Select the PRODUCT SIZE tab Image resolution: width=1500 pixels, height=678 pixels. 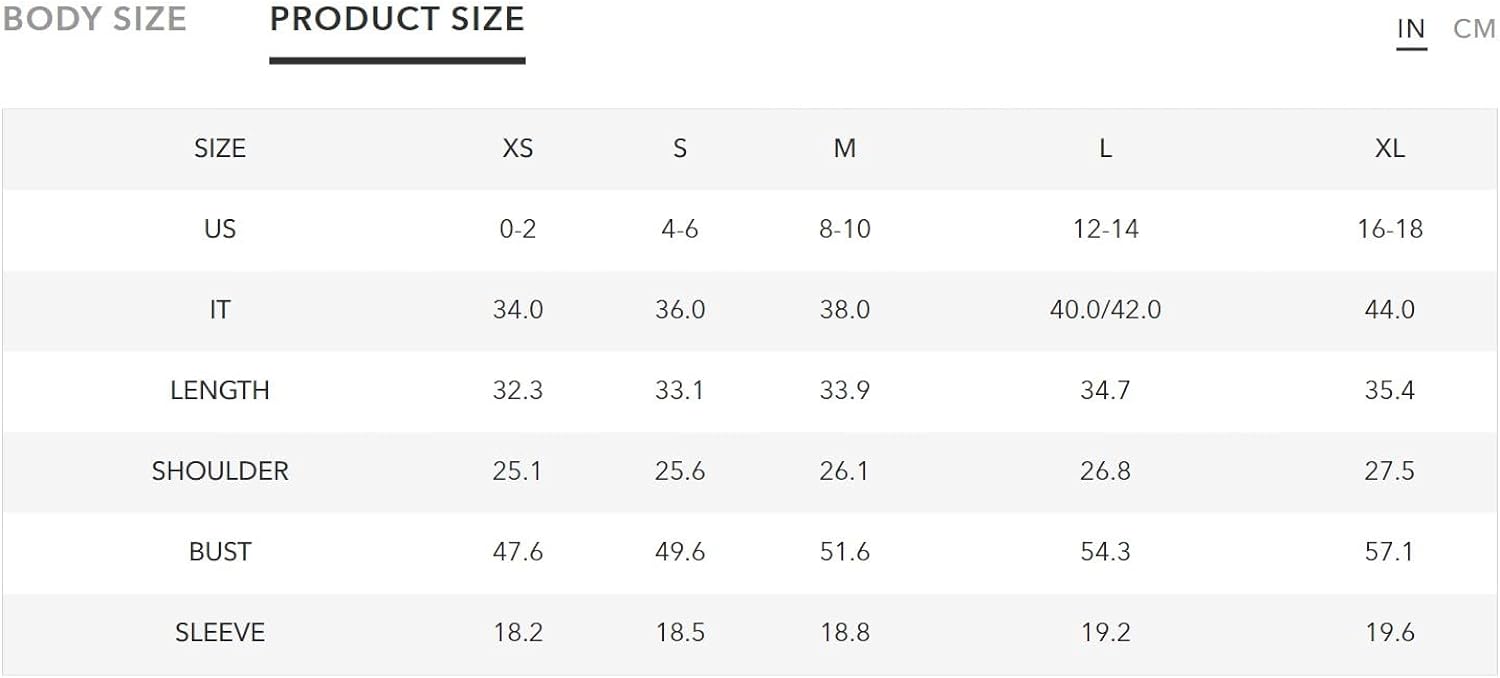tap(397, 19)
